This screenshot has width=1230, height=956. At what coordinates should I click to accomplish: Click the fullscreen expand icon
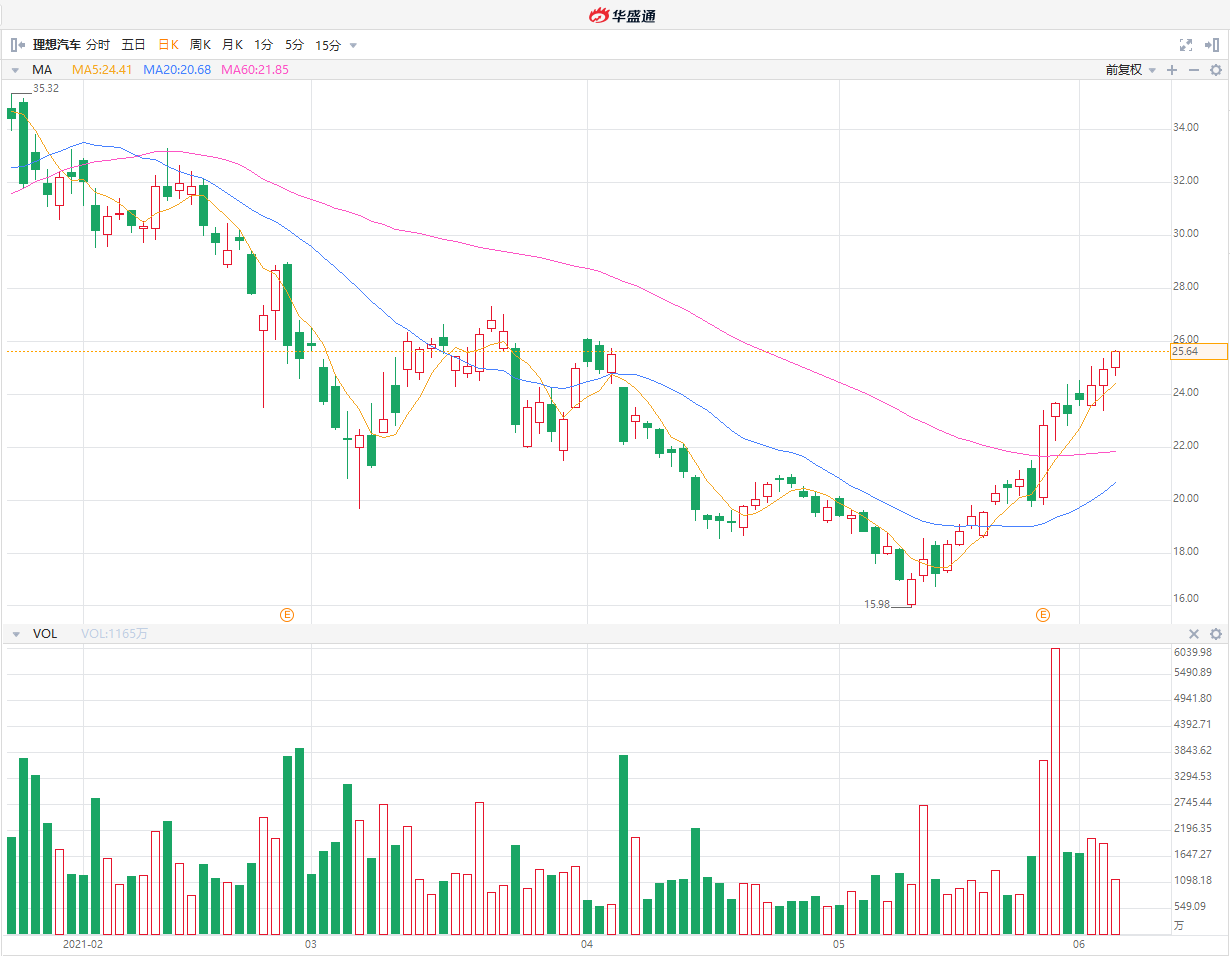click(x=1186, y=45)
